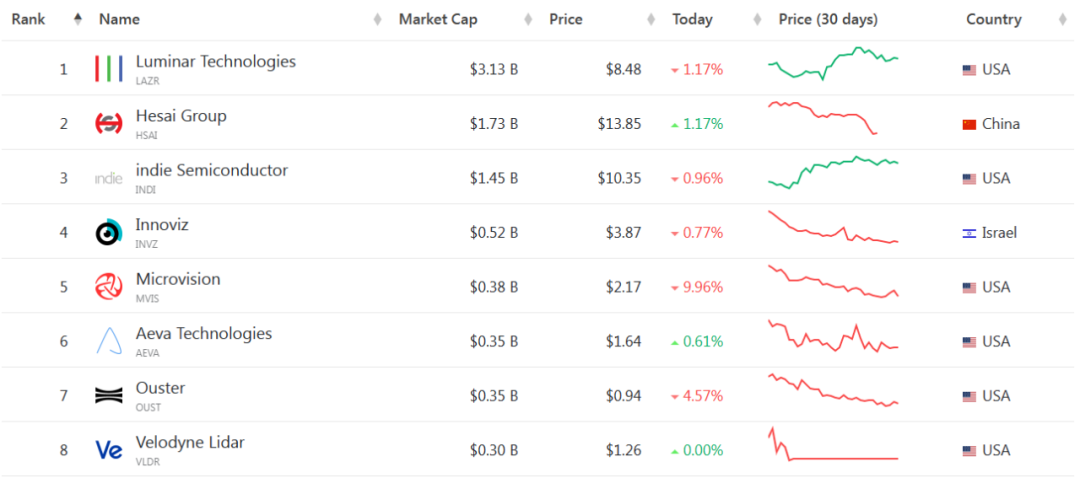Click the China flag icon
Image resolution: width=1080 pixels, height=478 pixels.
pos(969,124)
